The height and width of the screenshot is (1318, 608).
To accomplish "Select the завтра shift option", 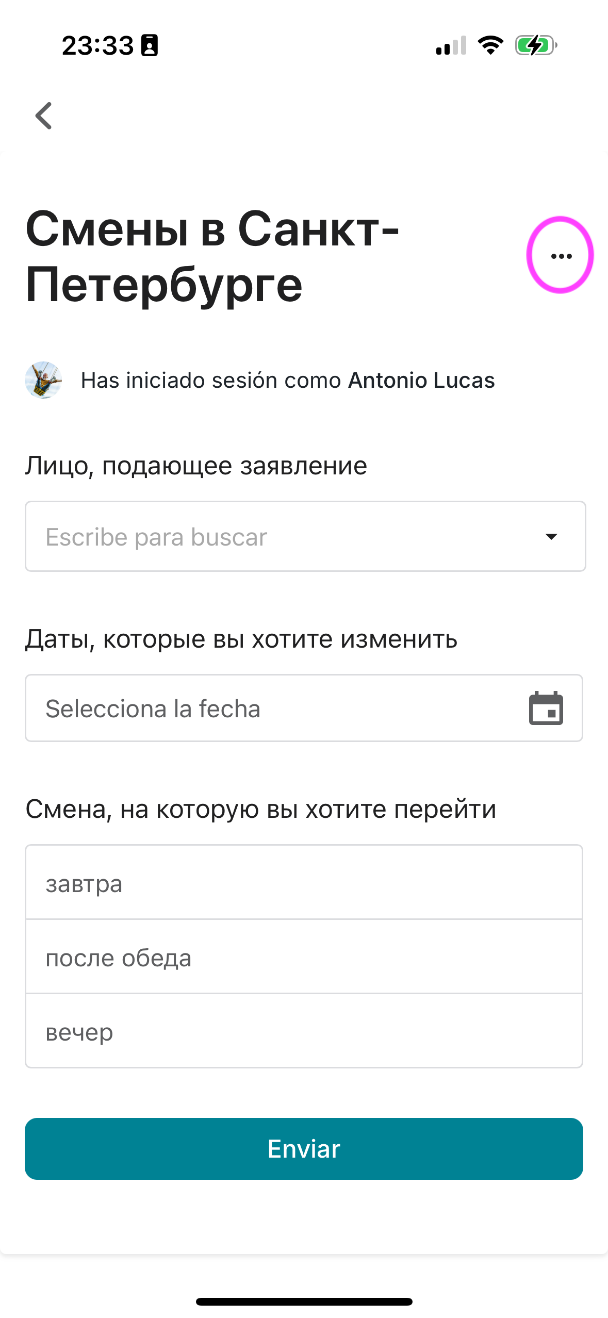I will tap(304, 883).
